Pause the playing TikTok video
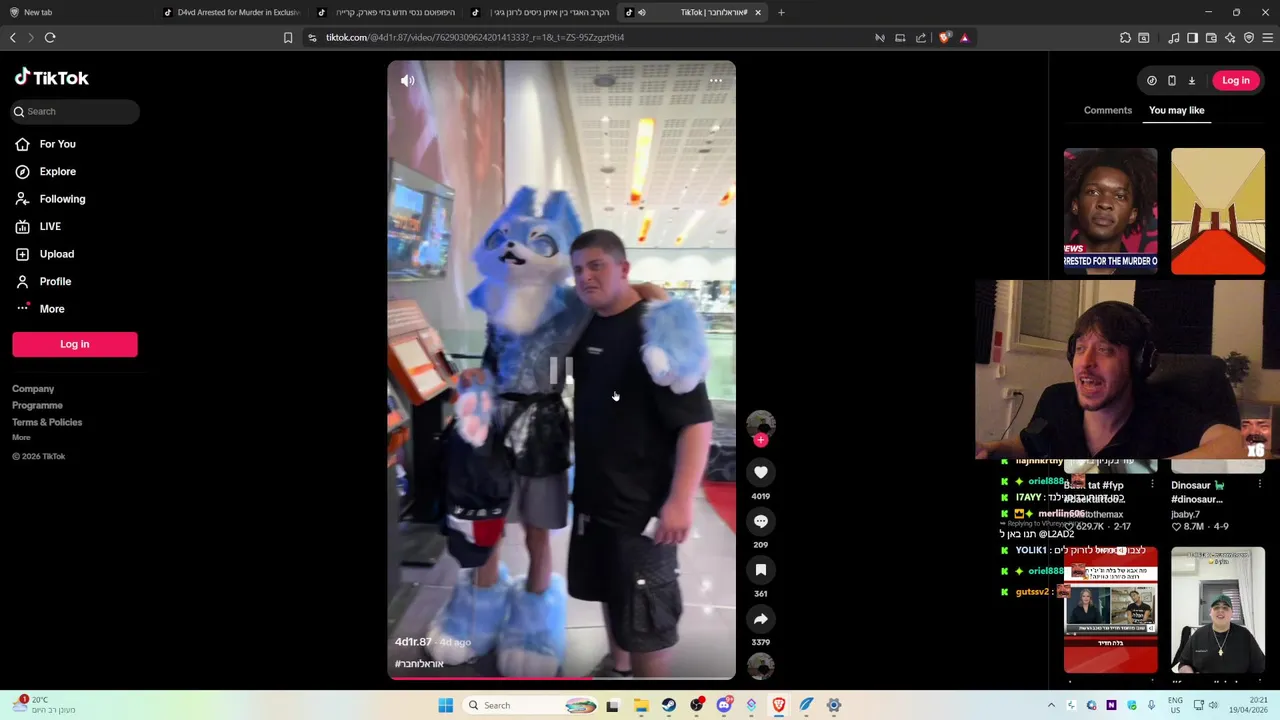Screen dimensions: 1280x720 [562, 371]
